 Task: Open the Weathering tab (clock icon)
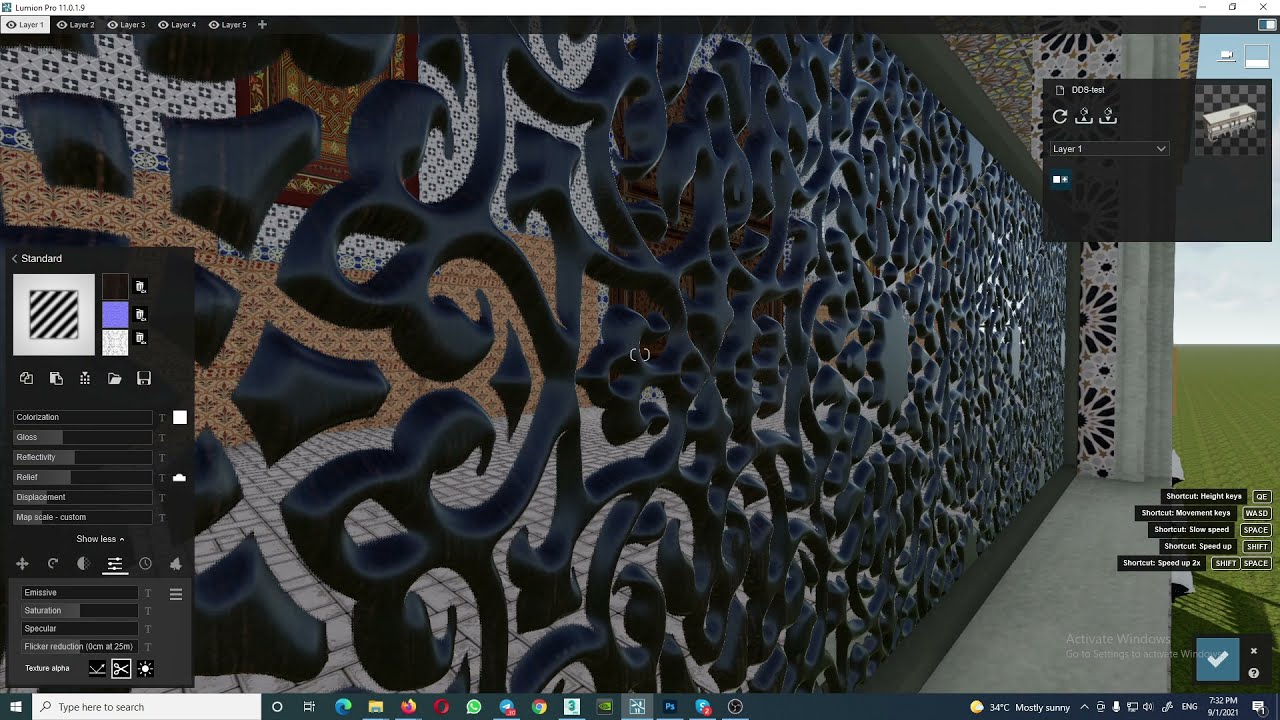point(145,564)
